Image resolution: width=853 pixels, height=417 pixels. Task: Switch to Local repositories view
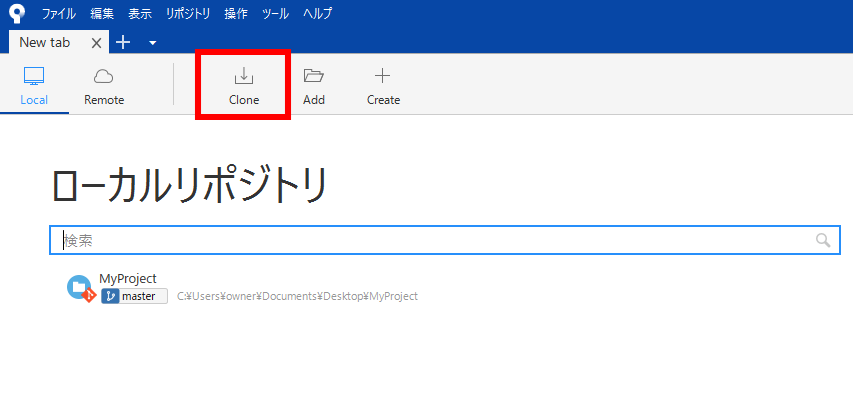pos(34,86)
